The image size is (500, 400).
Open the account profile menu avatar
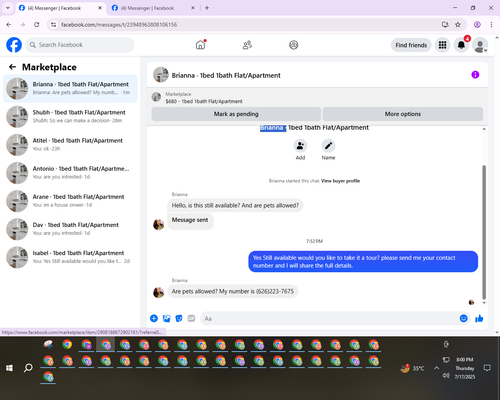click(480, 45)
